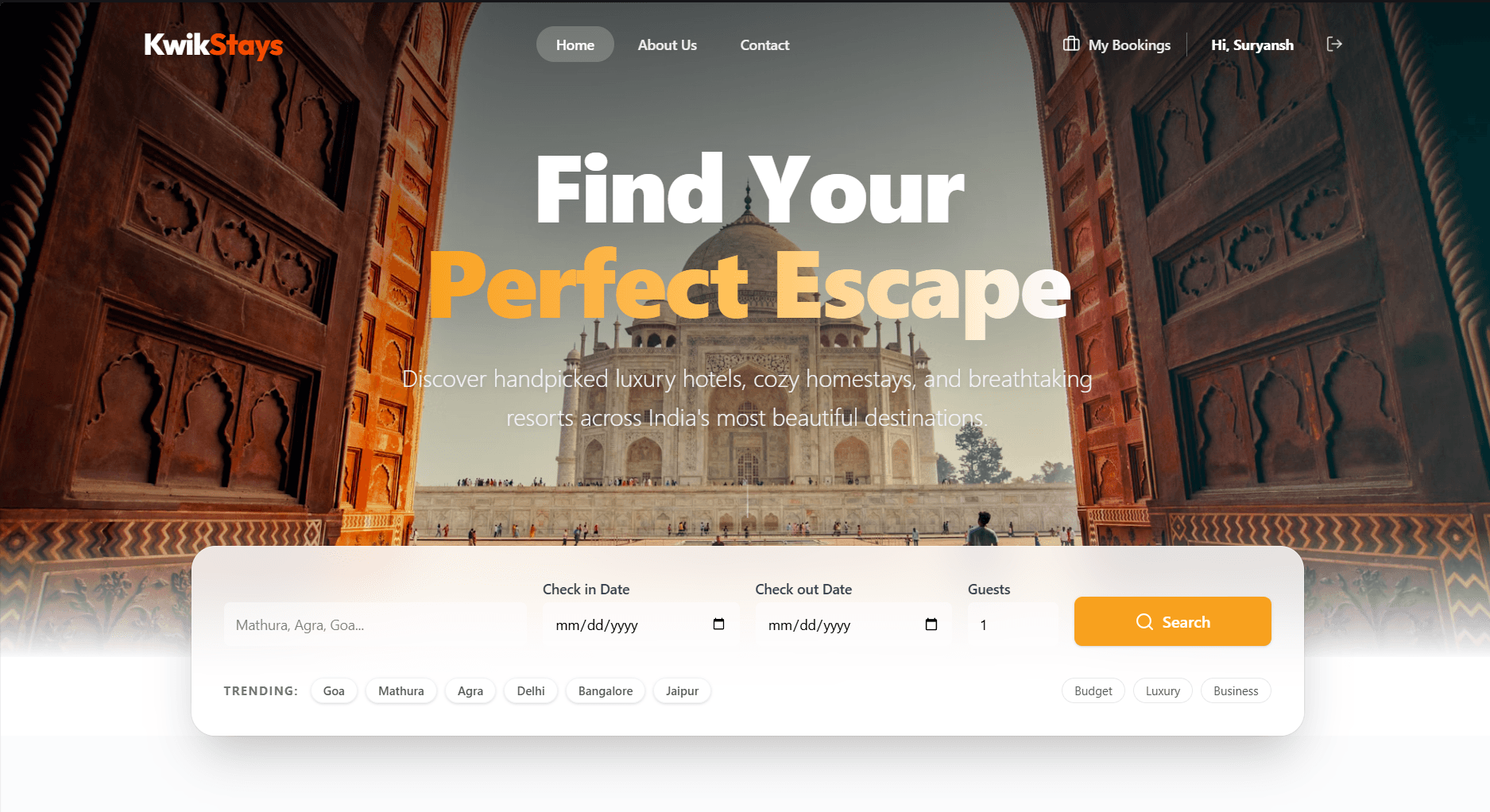Select the Home nav tab
Image resolution: width=1490 pixels, height=812 pixels.
tap(575, 45)
